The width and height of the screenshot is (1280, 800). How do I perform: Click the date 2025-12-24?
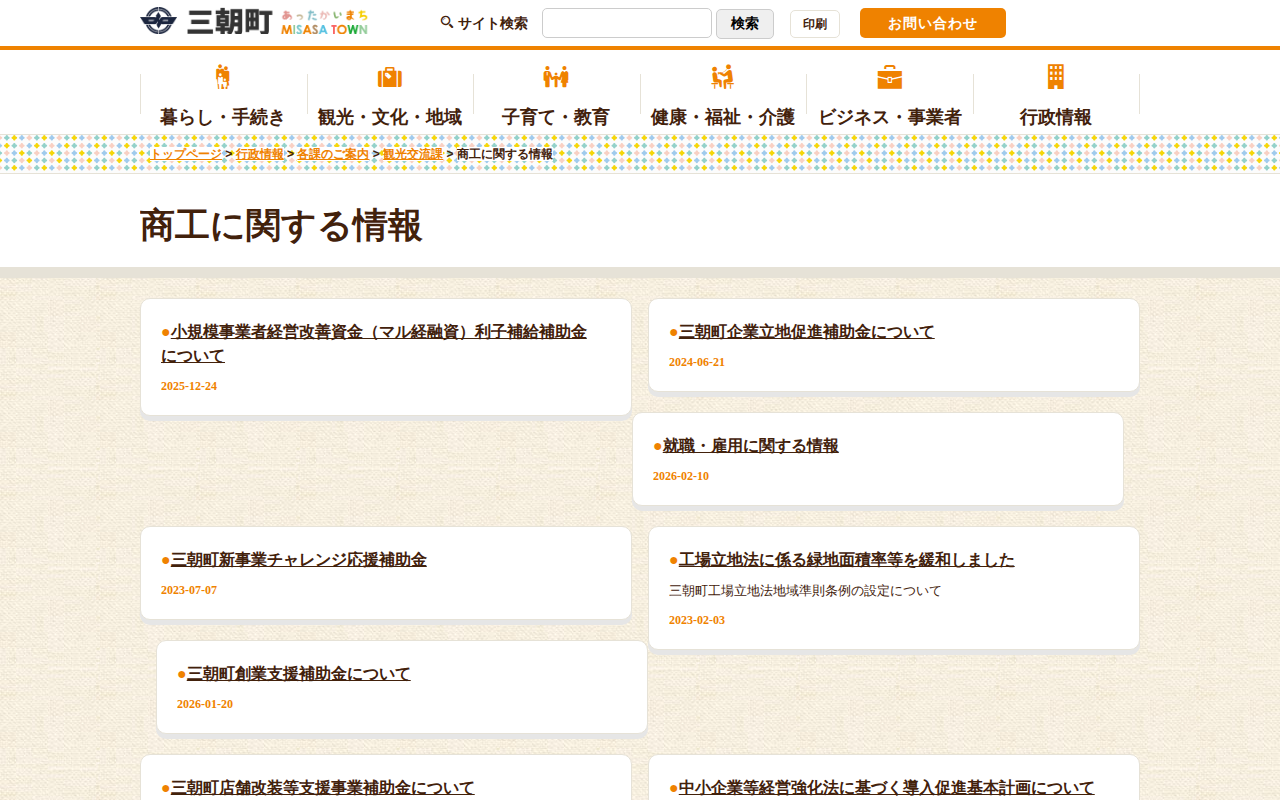tap(189, 386)
